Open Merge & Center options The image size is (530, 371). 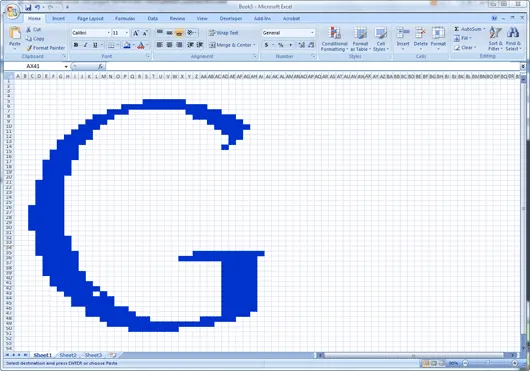coord(254,45)
